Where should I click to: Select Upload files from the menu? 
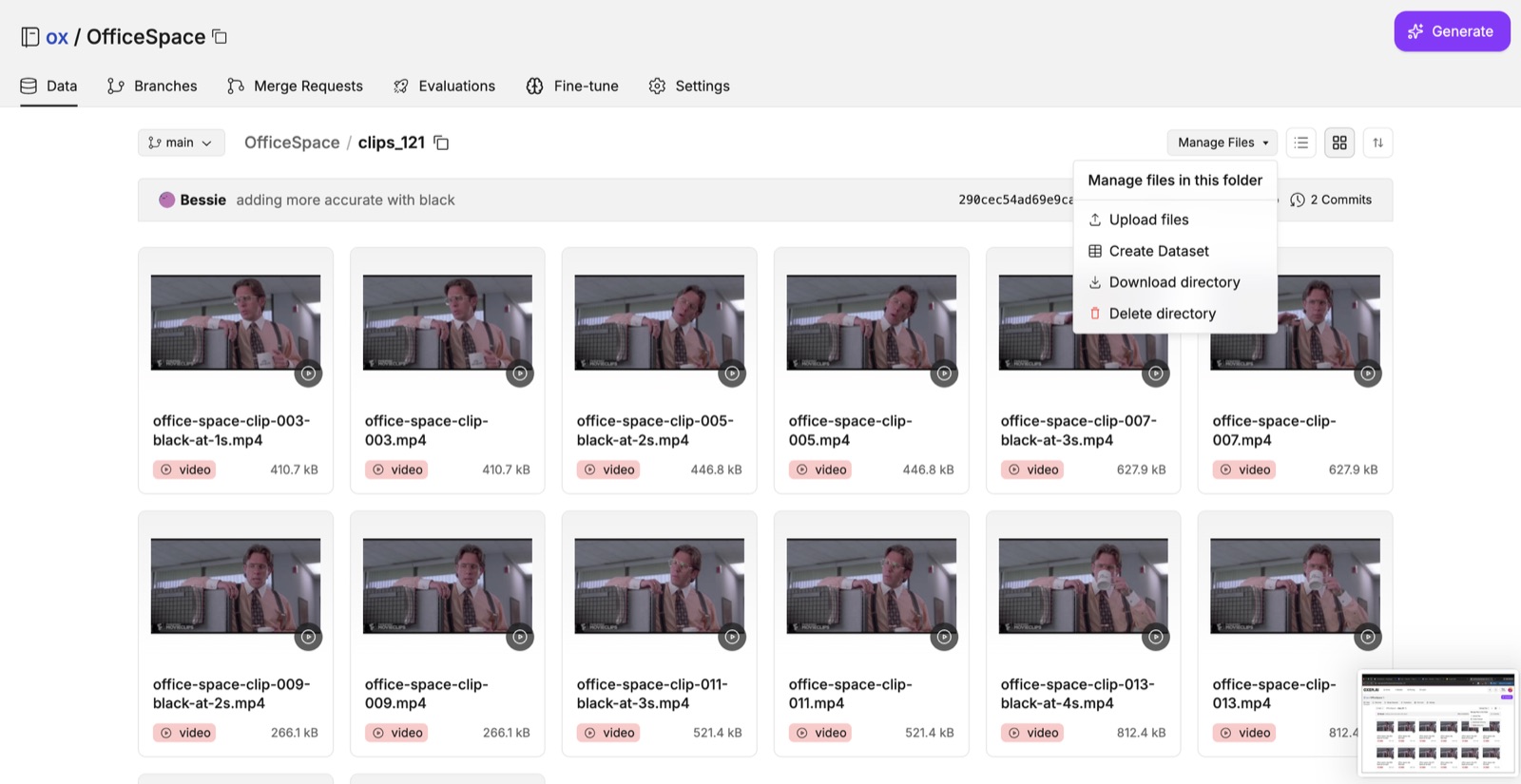click(x=1175, y=220)
